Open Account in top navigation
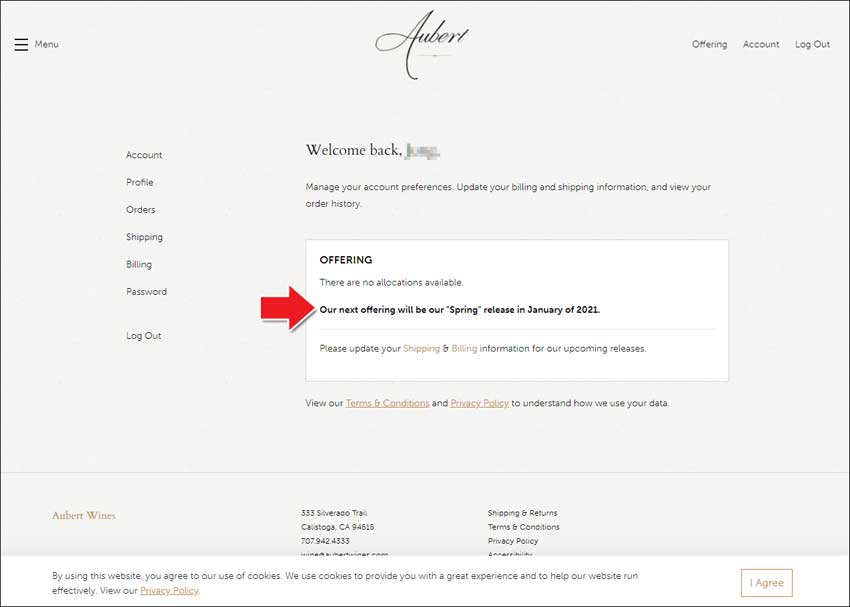 coord(761,44)
